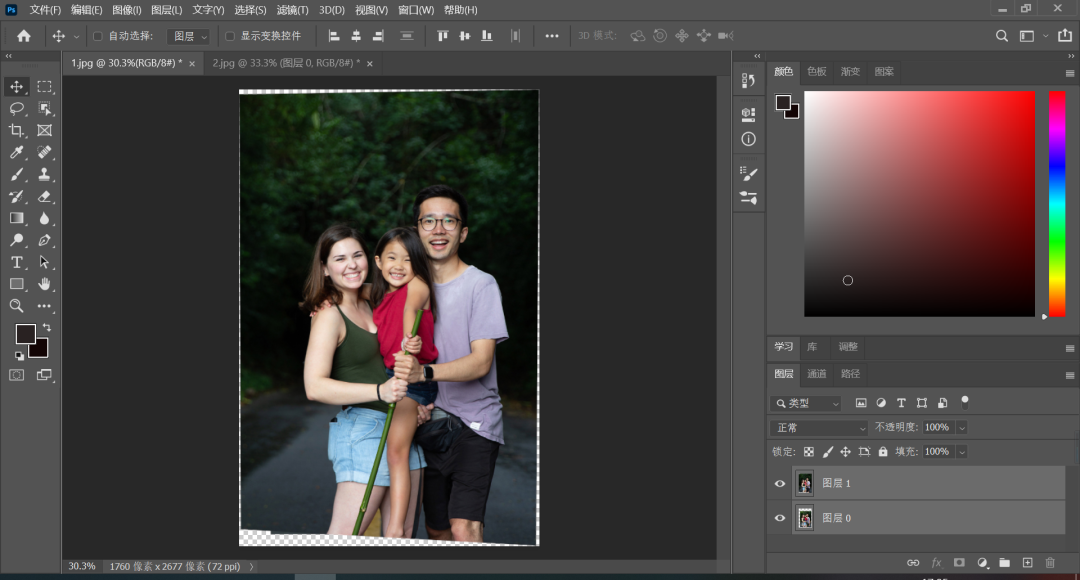Open the 图层 auto-select dropdown
The width and height of the screenshot is (1080, 580).
[x=189, y=36]
